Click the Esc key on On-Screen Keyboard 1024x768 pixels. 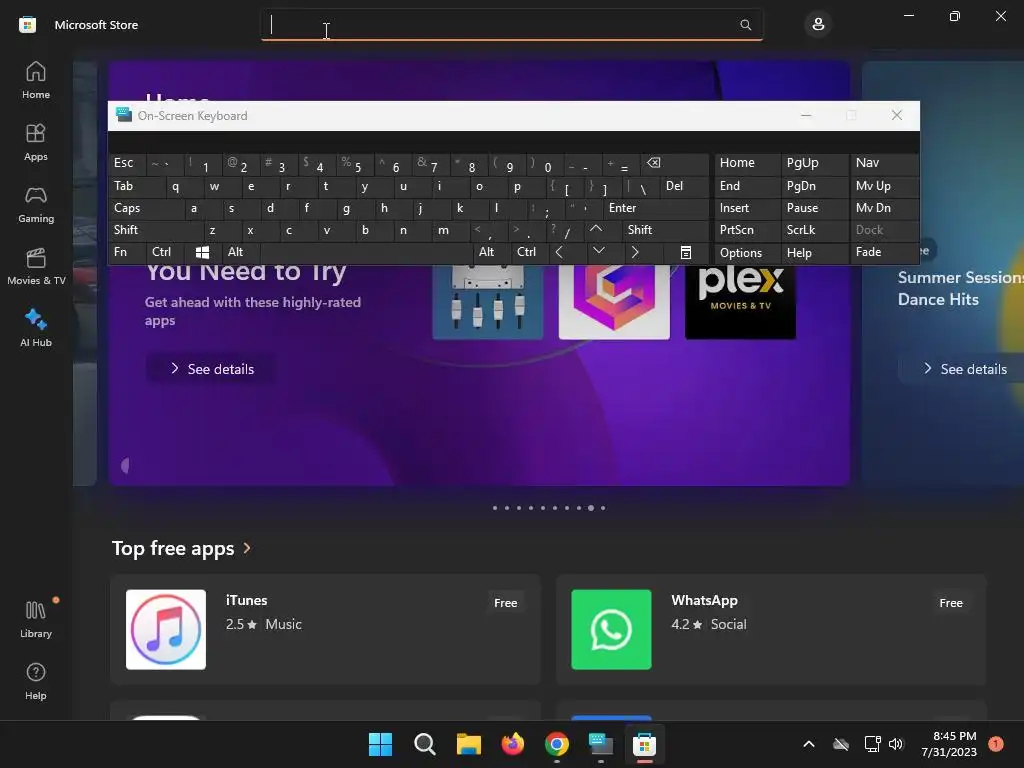(x=127, y=163)
